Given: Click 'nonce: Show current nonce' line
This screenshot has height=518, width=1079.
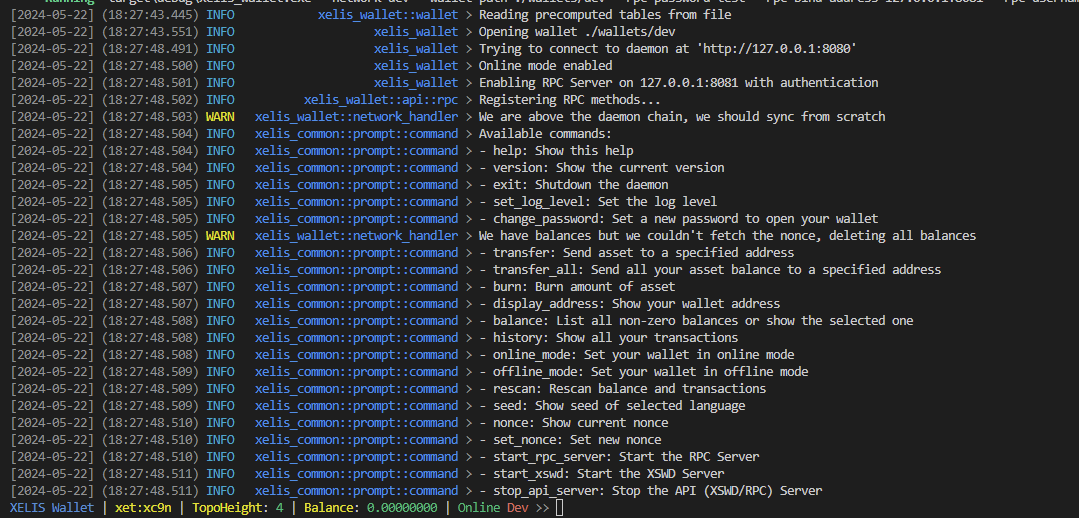Looking at the screenshot, I should point(573,422).
